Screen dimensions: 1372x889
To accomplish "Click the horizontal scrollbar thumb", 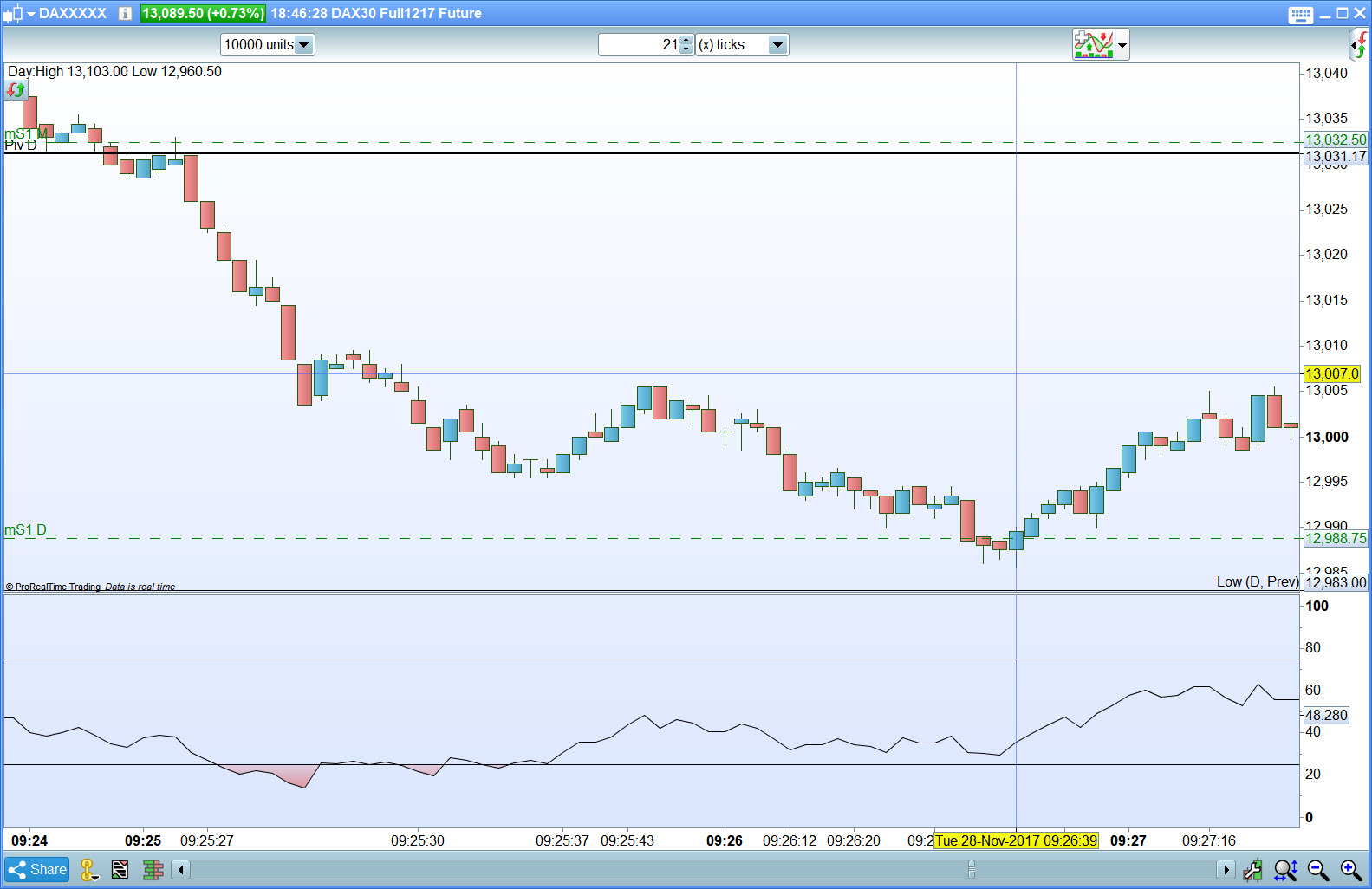I will tap(972, 870).
